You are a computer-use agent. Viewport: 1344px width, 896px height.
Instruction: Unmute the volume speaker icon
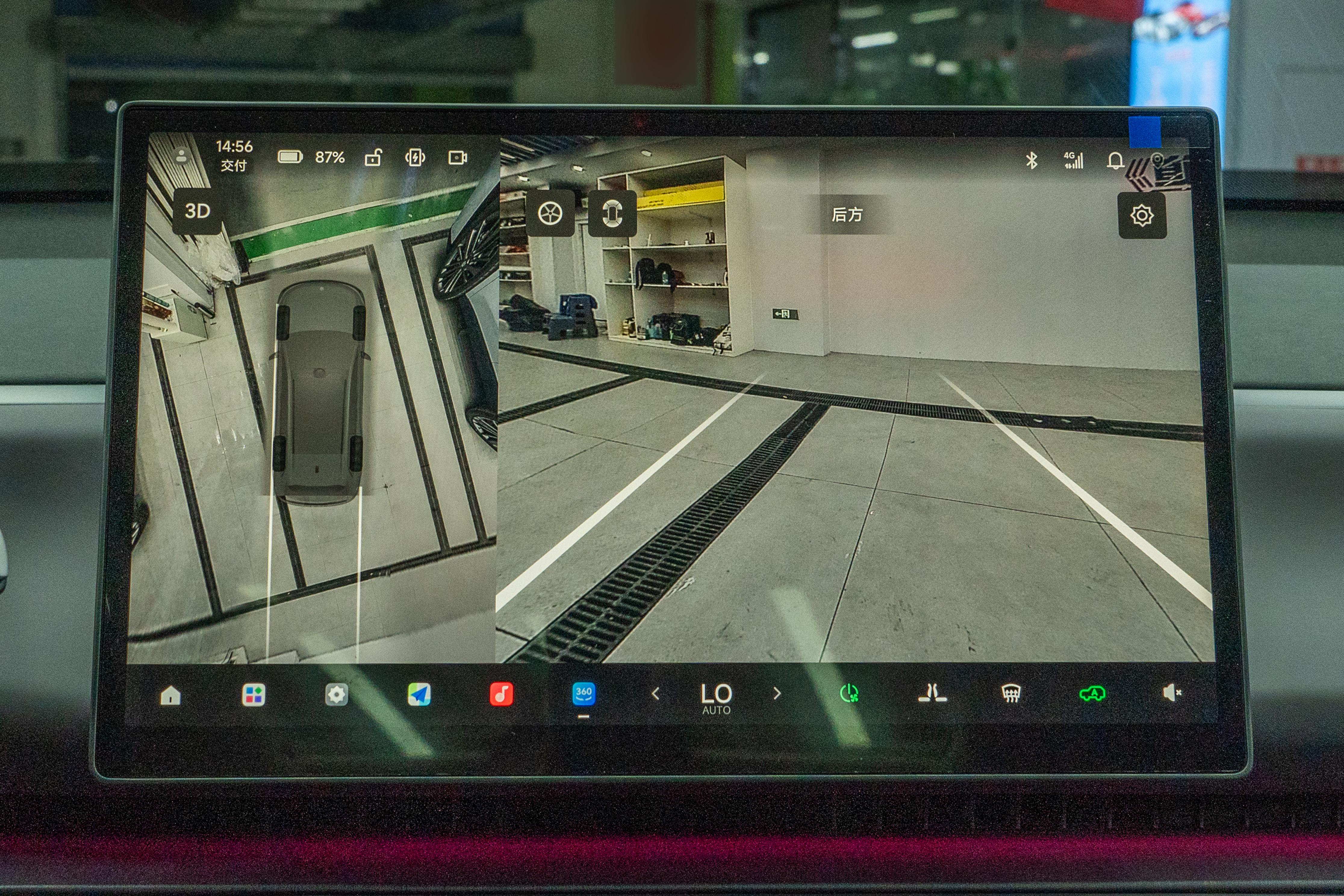[x=1171, y=692]
